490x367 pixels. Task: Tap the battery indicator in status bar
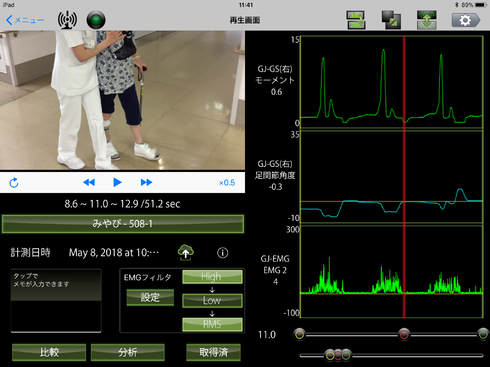tap(481, 5)
